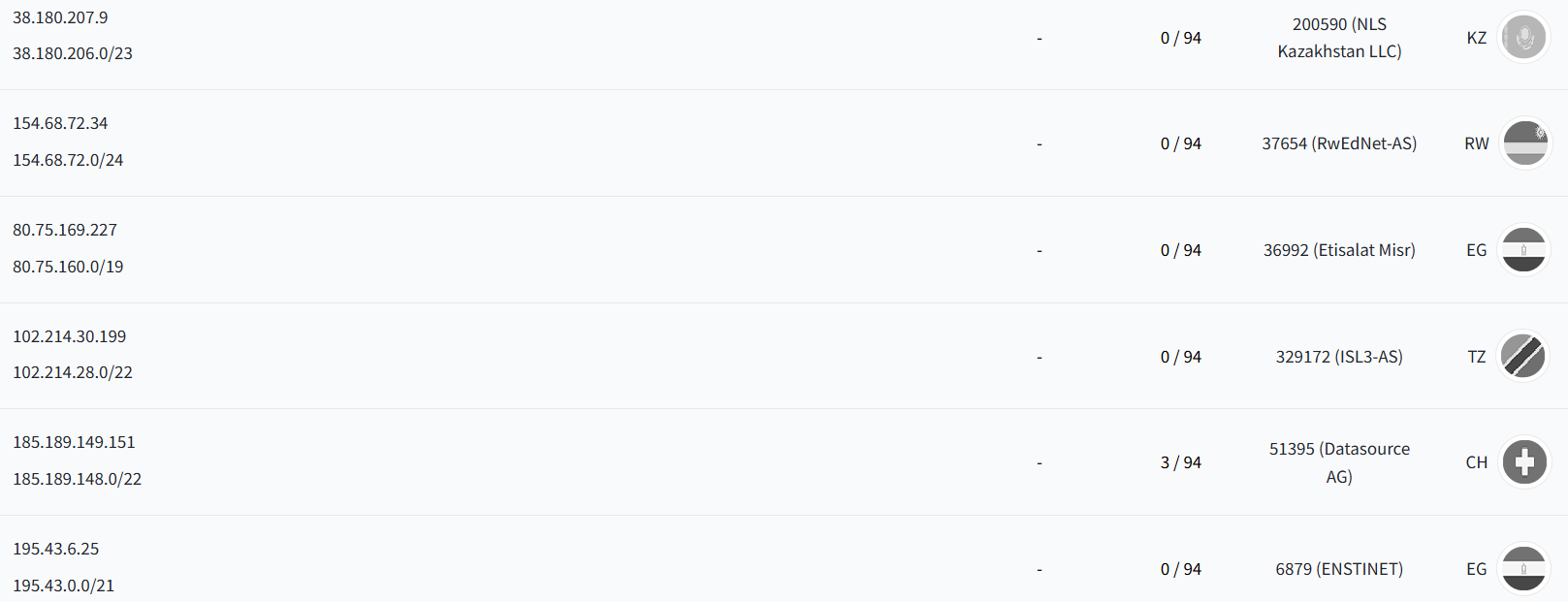
Task: Open IP address 195.43.6.25
Action: click(56, 549)
